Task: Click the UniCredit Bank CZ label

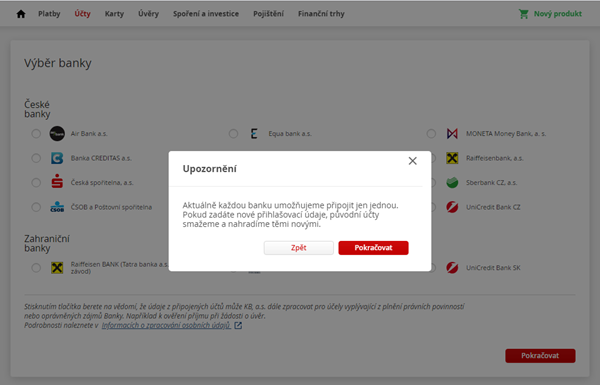Action: [x=493, y=207]
